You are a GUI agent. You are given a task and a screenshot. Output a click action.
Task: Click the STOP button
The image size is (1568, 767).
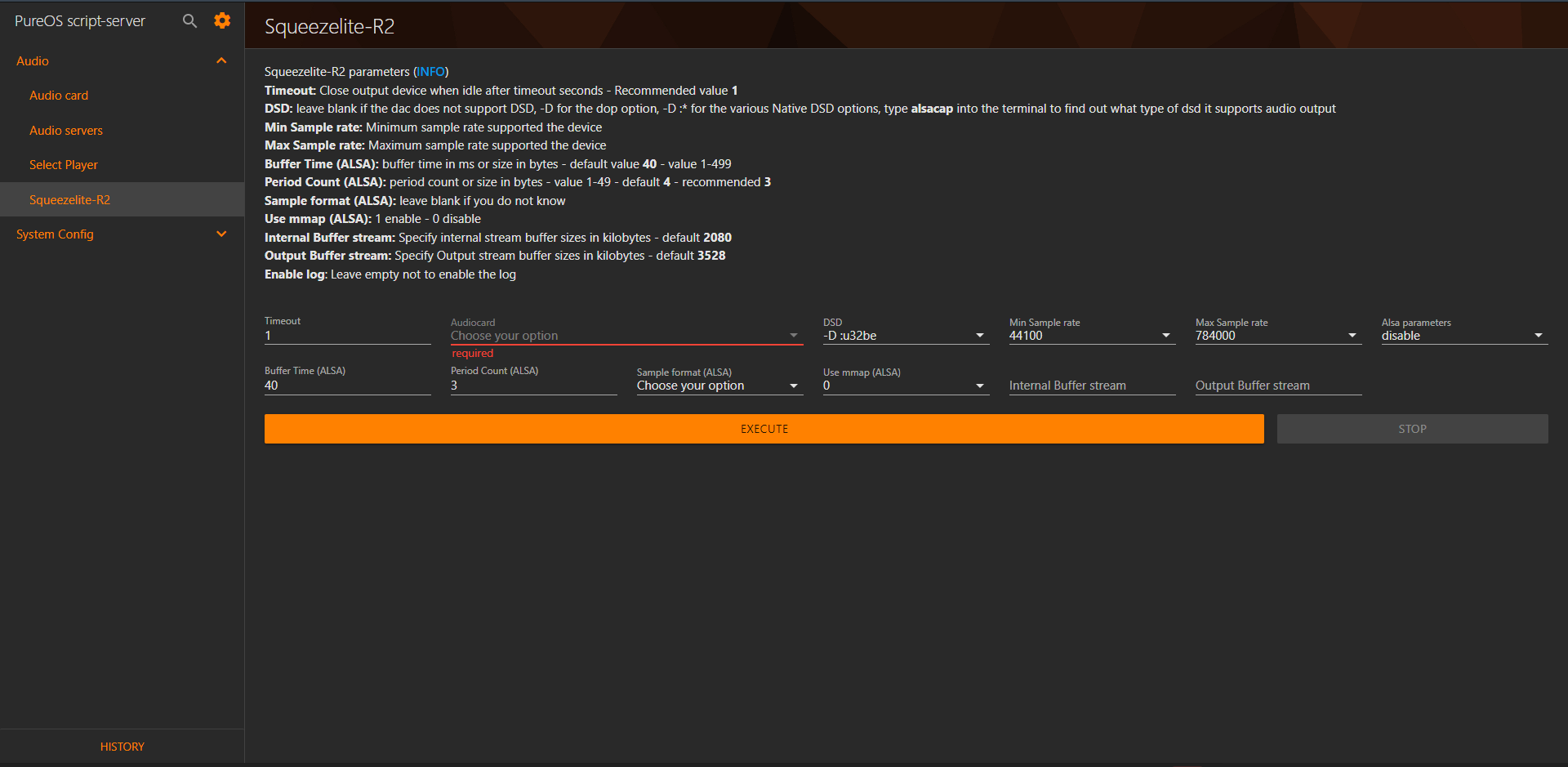pyautogui.click(x=1412, y=429)
